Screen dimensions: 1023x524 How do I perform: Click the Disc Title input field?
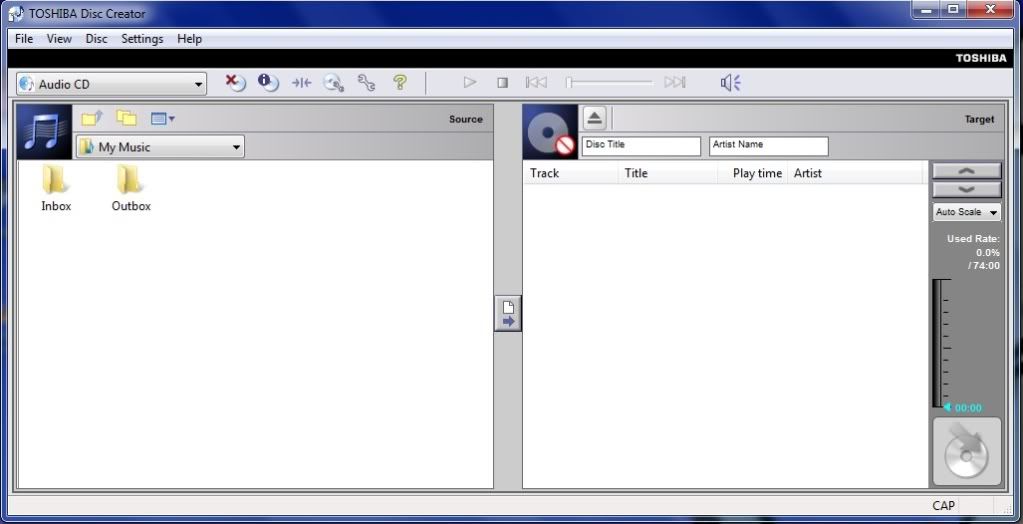tap(641, 146)
